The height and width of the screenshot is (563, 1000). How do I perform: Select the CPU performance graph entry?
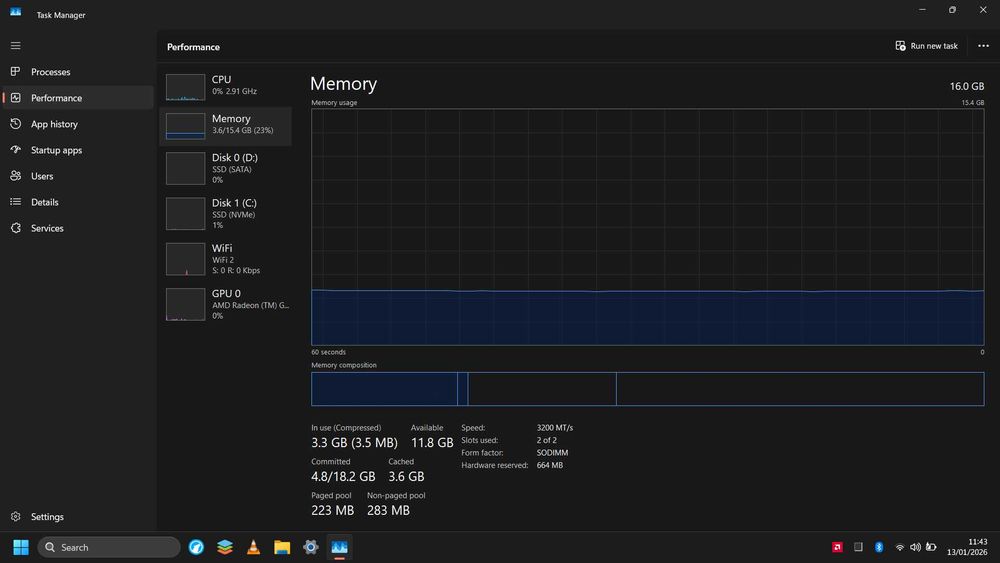(x=226, y=86)
